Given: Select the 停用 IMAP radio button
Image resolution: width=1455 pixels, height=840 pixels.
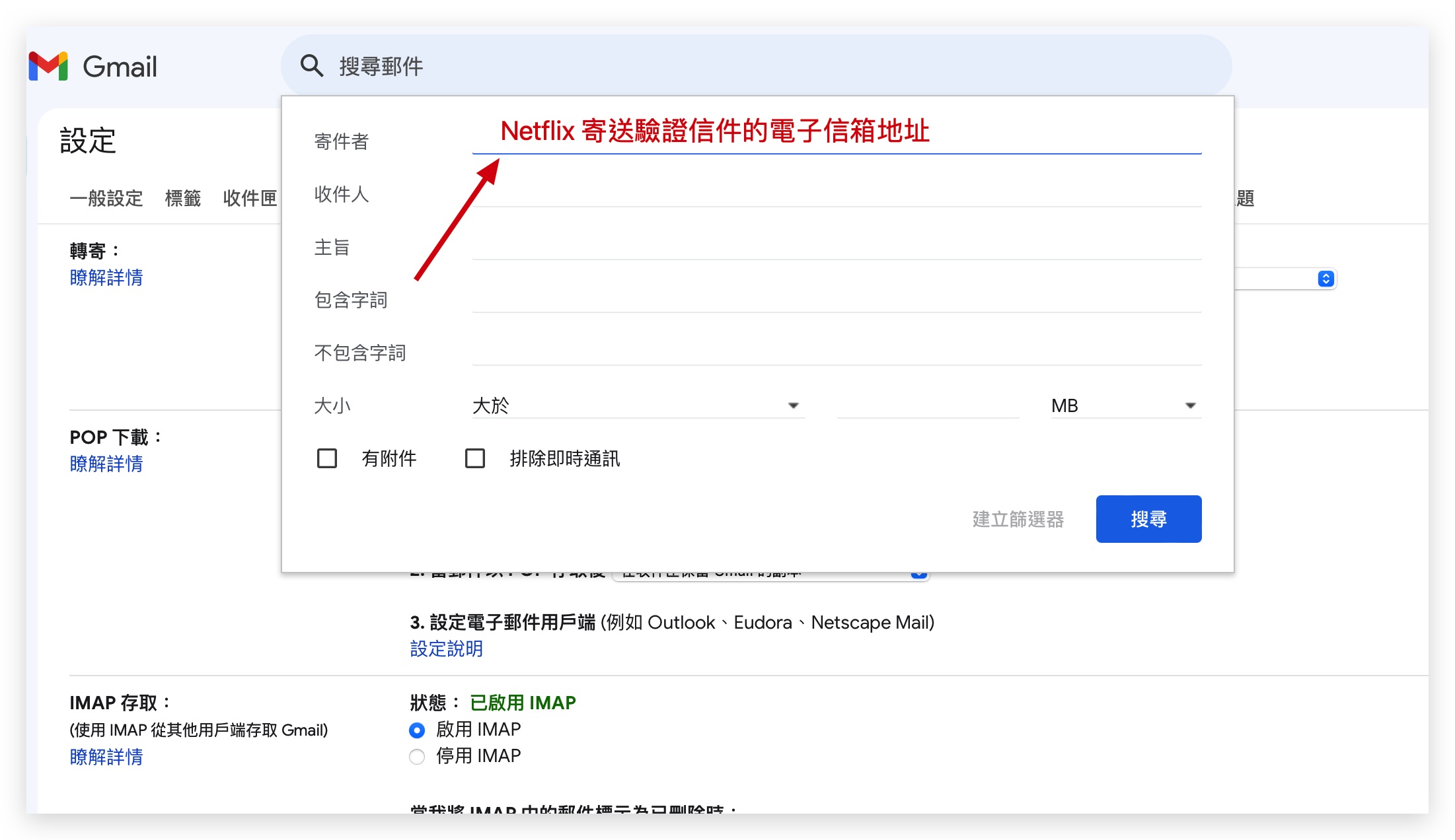Looking at the screenshot, I should 417,757.
